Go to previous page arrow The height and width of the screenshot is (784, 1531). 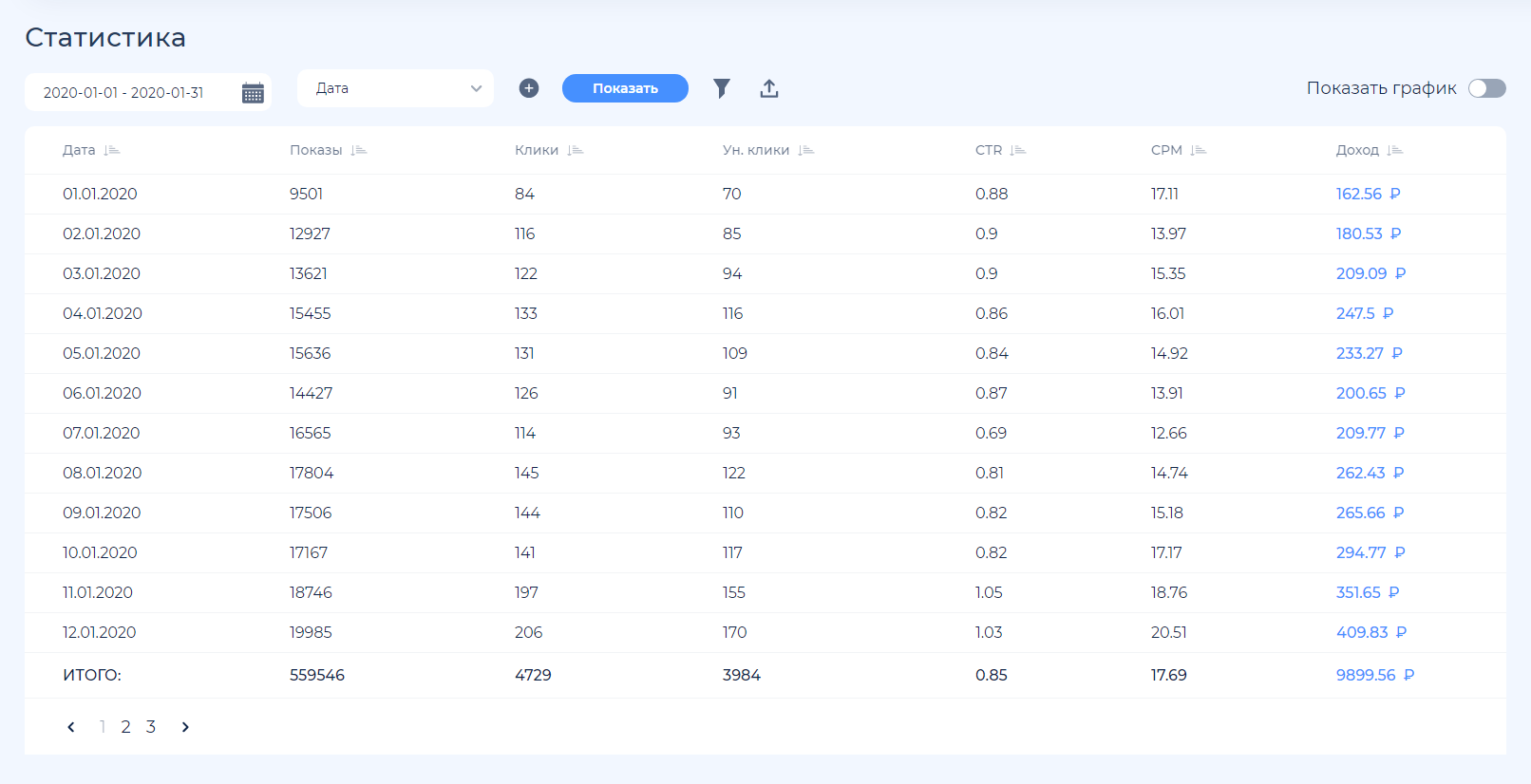pyautogui.click(x=71, y=727)
